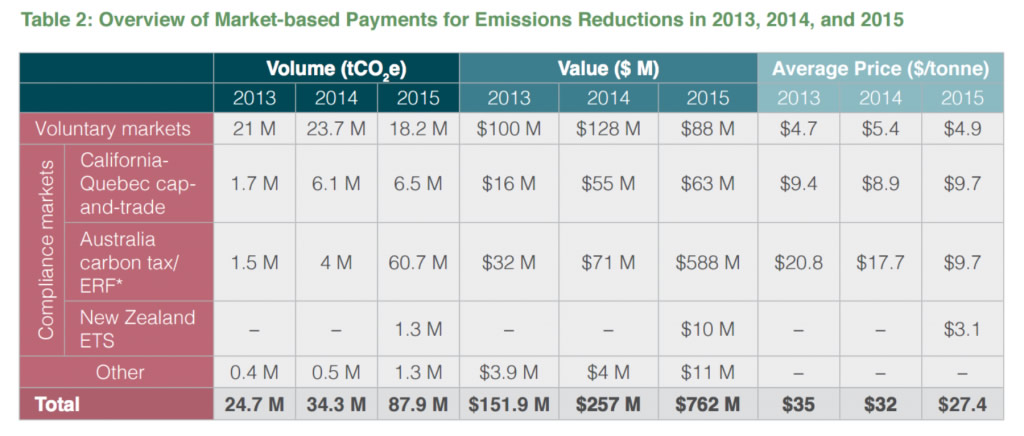Click the $128 M voluntary markets cell

point(607,129)
